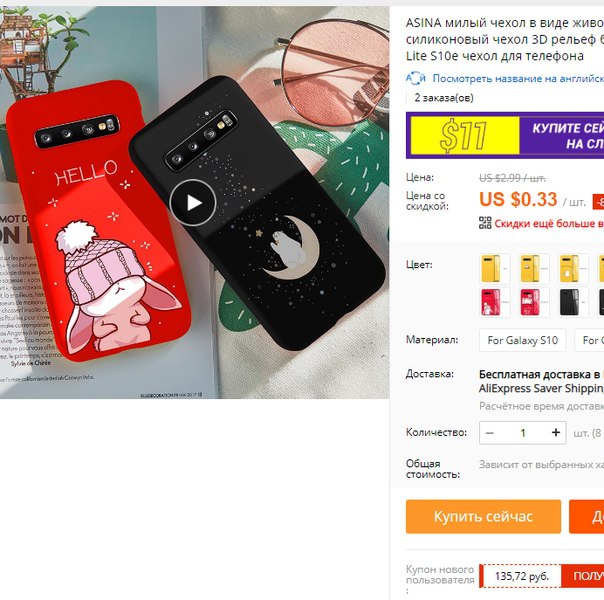Select first yellow case color thumbnail
The image size is (604, 600).
495,269
